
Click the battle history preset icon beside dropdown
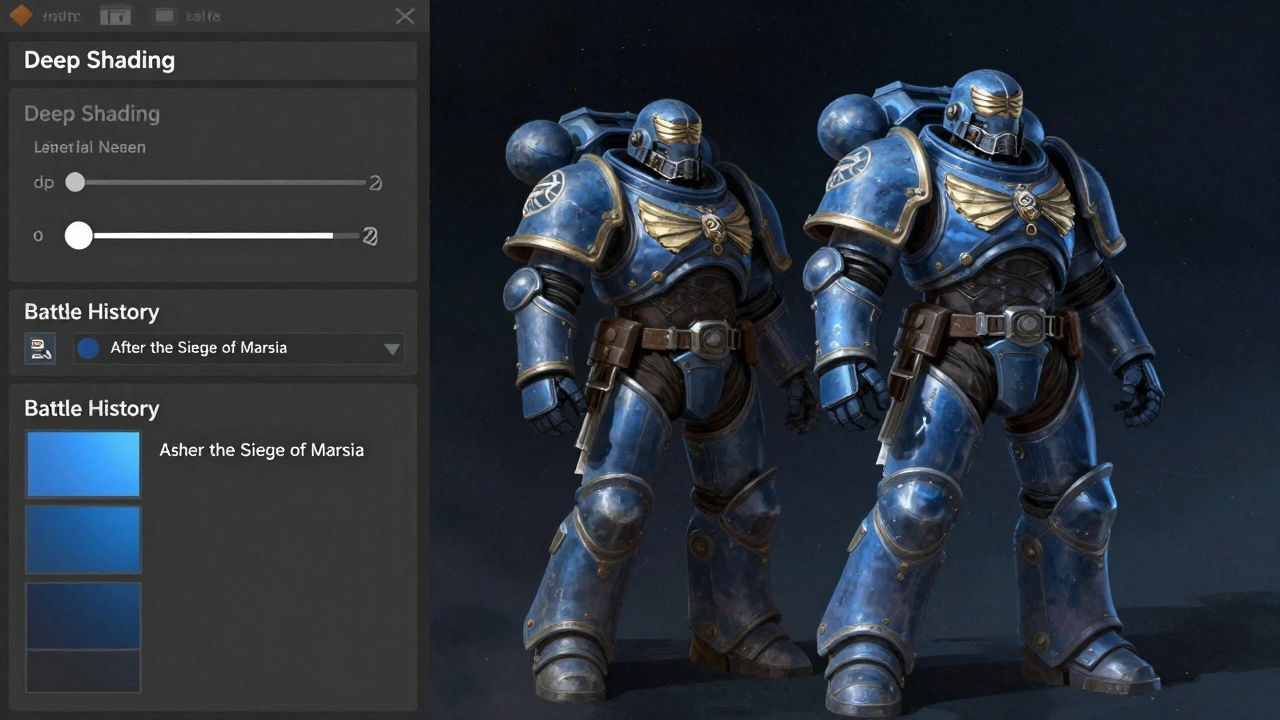(x=40, y=348)
